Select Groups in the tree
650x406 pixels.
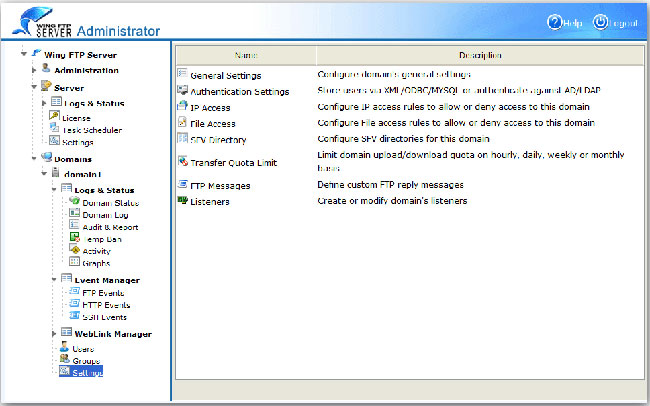point(86,361)
